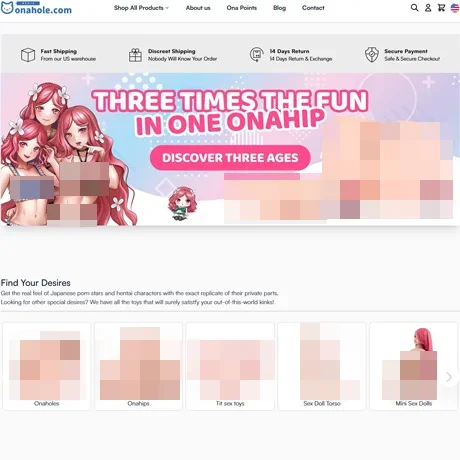This screenshot has width=460, height=460.
Task: Click the Fast Shipping box icon
Action: (x=28, y=55)
